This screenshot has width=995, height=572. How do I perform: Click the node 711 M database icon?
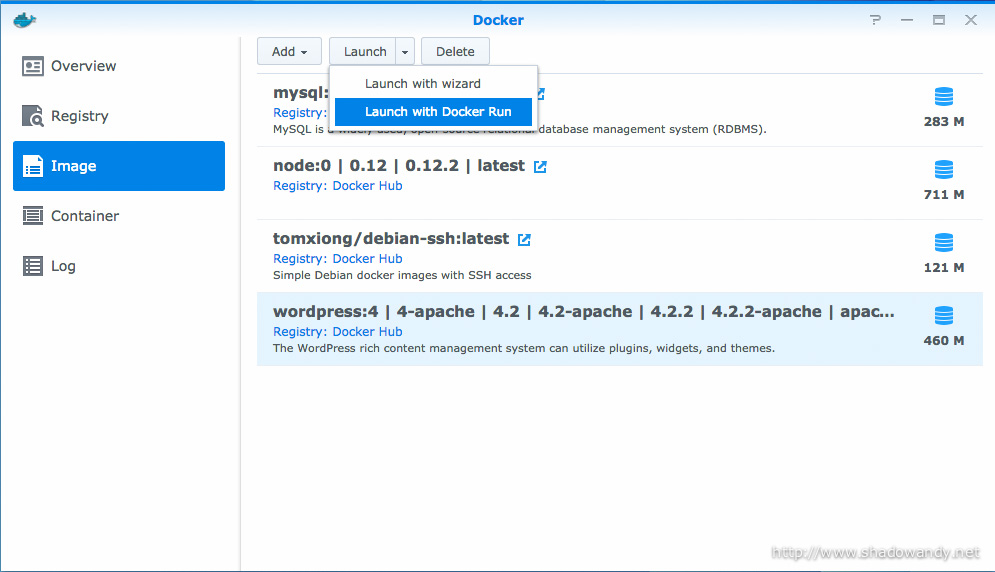pos(944,170)
